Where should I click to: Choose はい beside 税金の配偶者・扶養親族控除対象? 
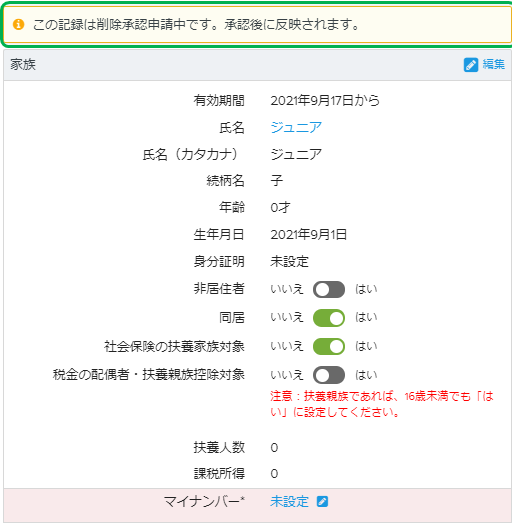[366, 375]
